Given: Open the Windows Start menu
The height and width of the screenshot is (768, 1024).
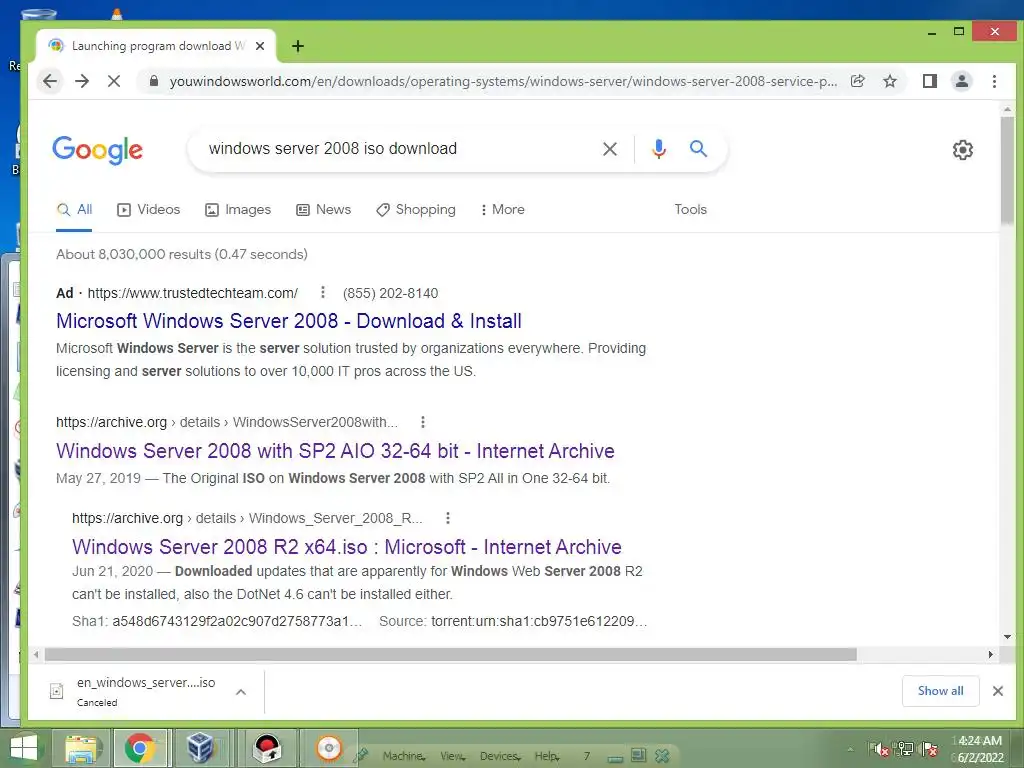Looking at the screenshot, I should tap(24, 748).
